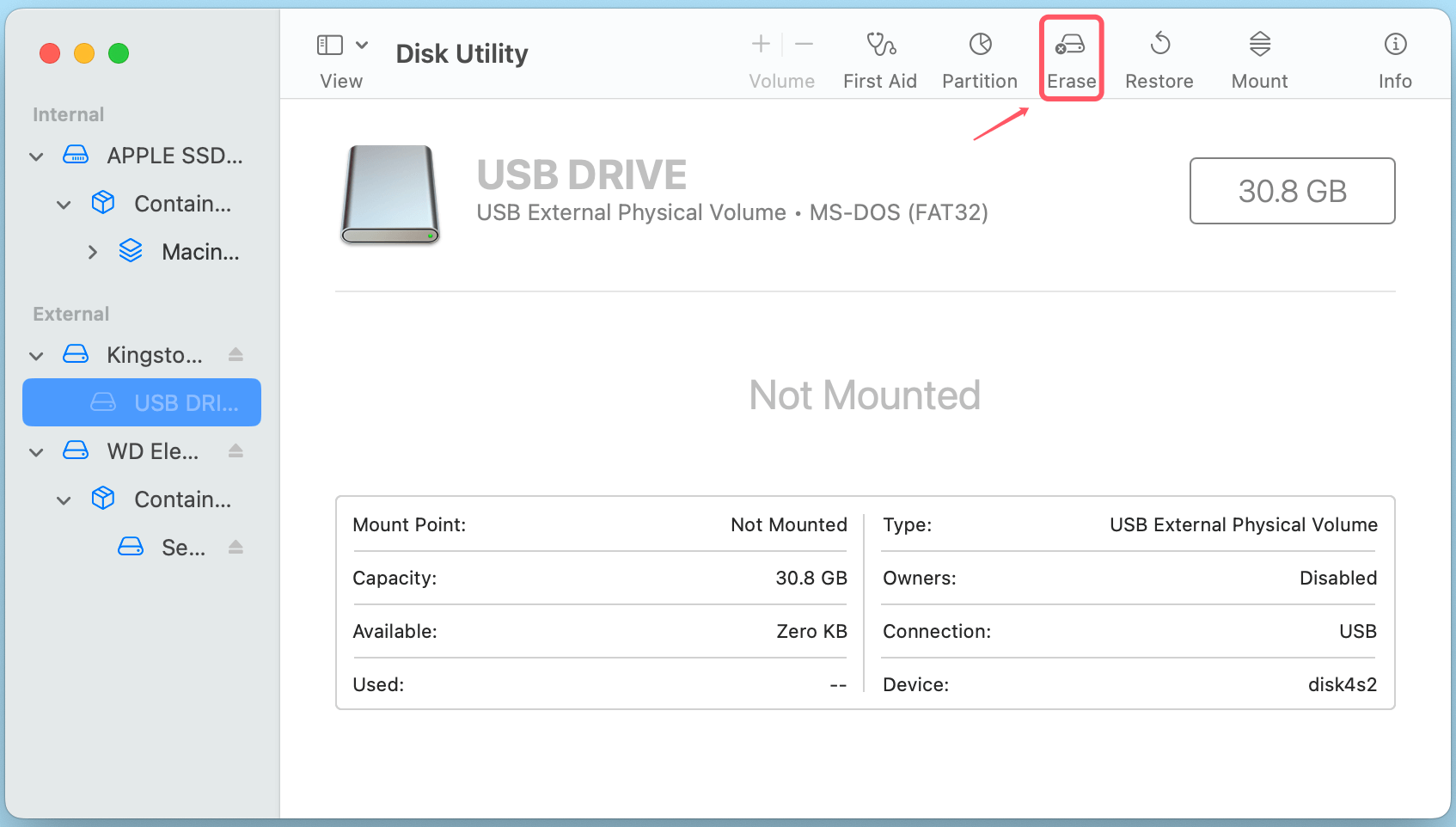This screenshot has height=827, width=1456.
Task: Eject the Kingston external drive
Action: 236,354
